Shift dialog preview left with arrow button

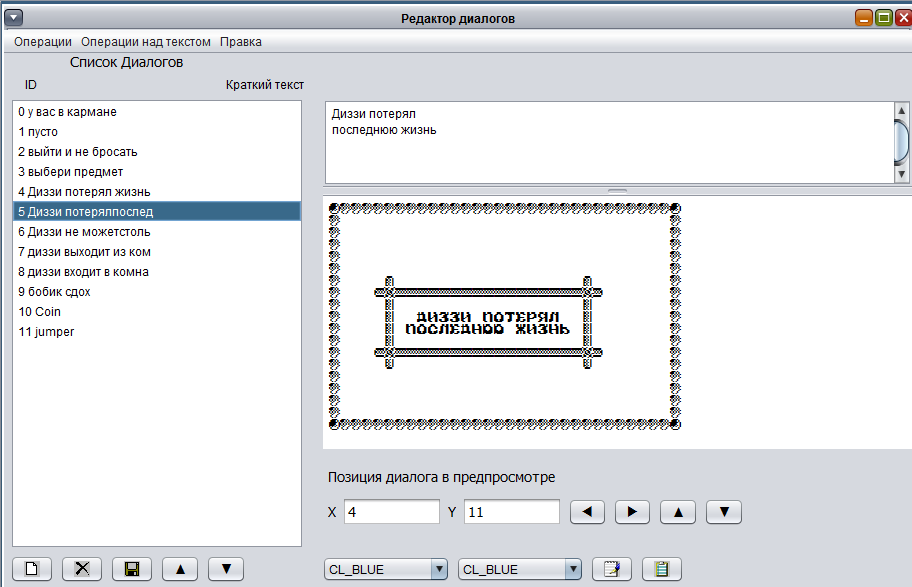coord(587,512)
